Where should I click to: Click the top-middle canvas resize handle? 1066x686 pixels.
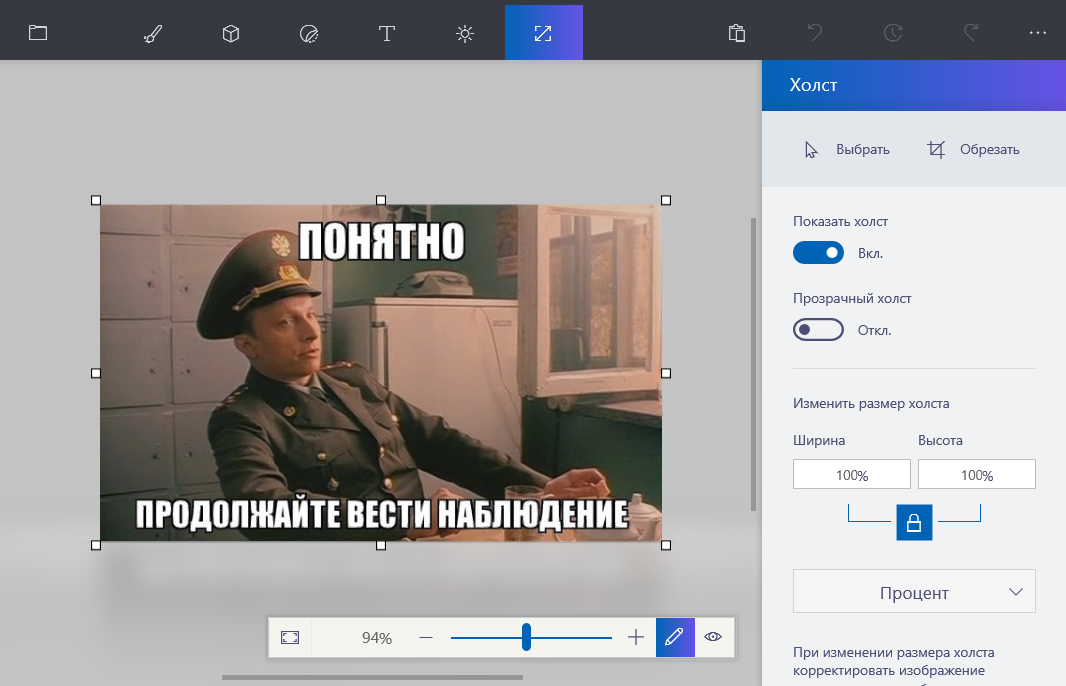click(x=381, y=200)
